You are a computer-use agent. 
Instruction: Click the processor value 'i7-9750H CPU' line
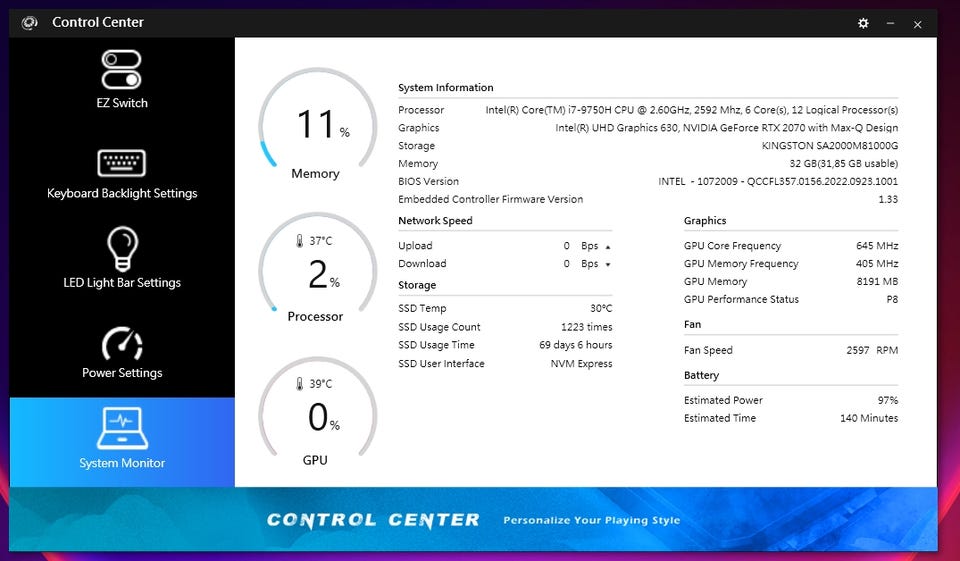point(692,110)
